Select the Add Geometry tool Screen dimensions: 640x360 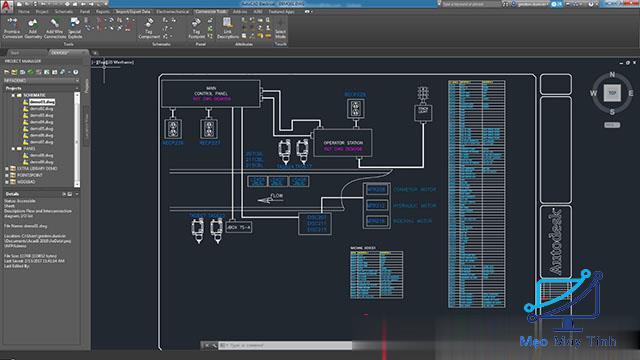tap(33, 28)
